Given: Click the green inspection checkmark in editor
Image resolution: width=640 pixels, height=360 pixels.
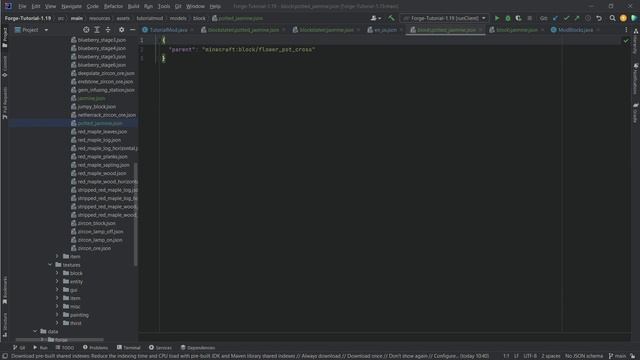Looking at the screenshot, I should click(626, 41).
